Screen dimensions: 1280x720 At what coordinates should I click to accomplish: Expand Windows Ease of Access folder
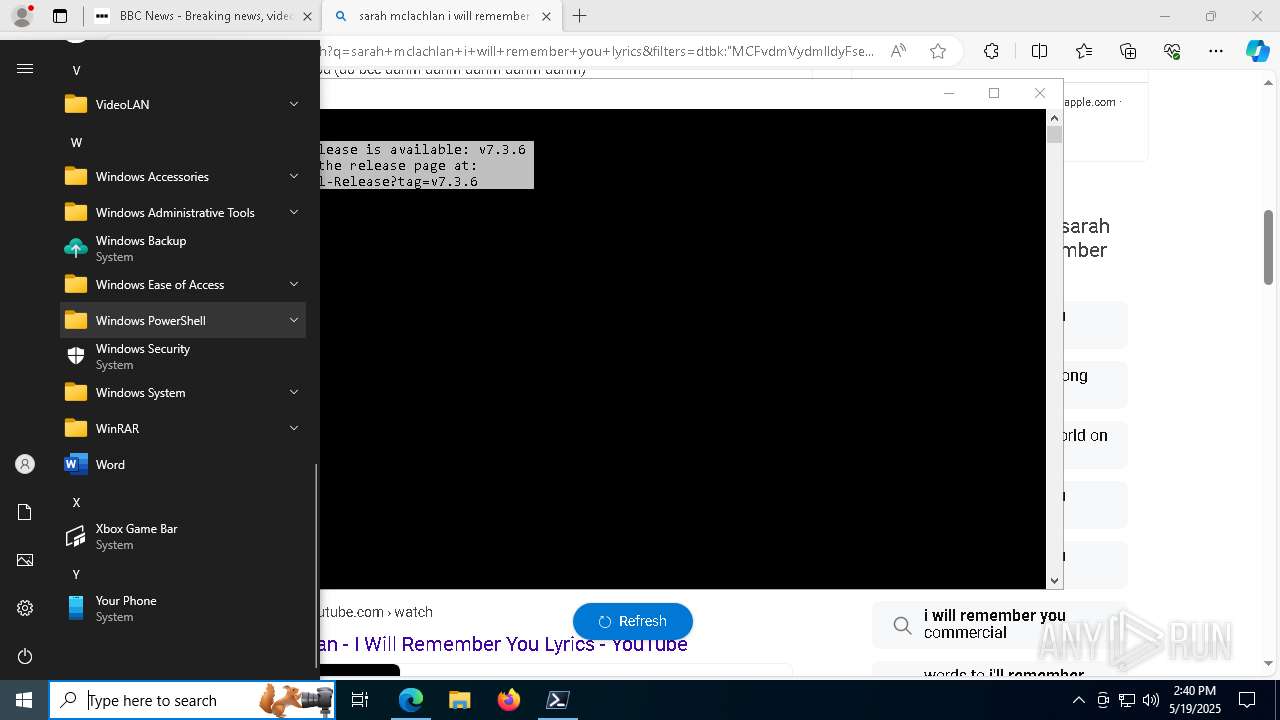tap(183, 284)
